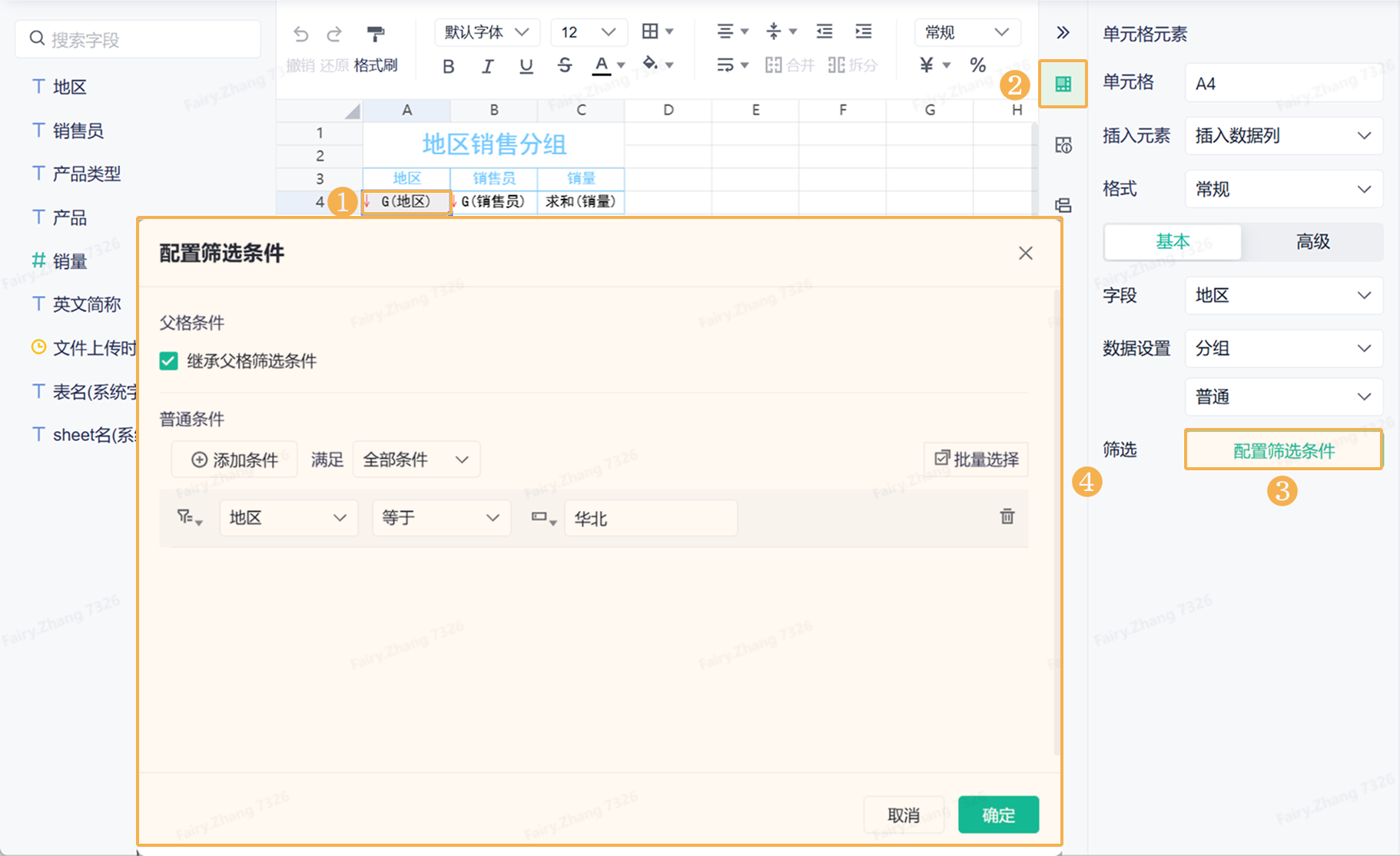Image resolution: width=1400 pixels, height=856 pixels.
Task: Apply italic text style
Action: coord(487,66)
